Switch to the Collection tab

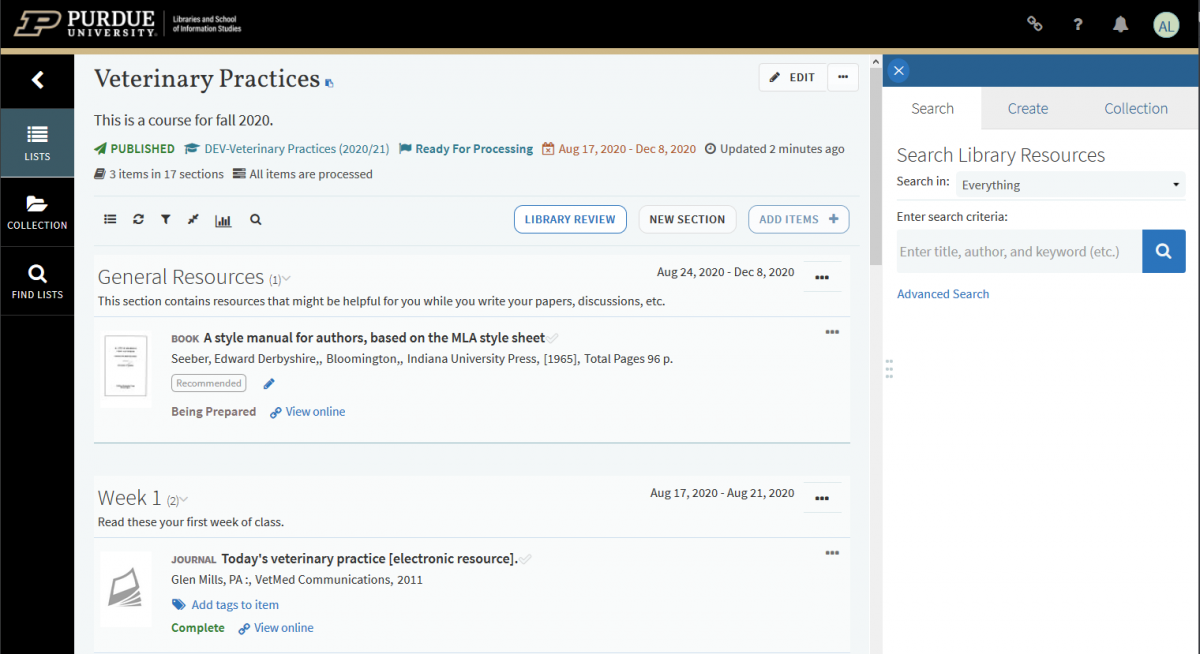pos(1135,108)
